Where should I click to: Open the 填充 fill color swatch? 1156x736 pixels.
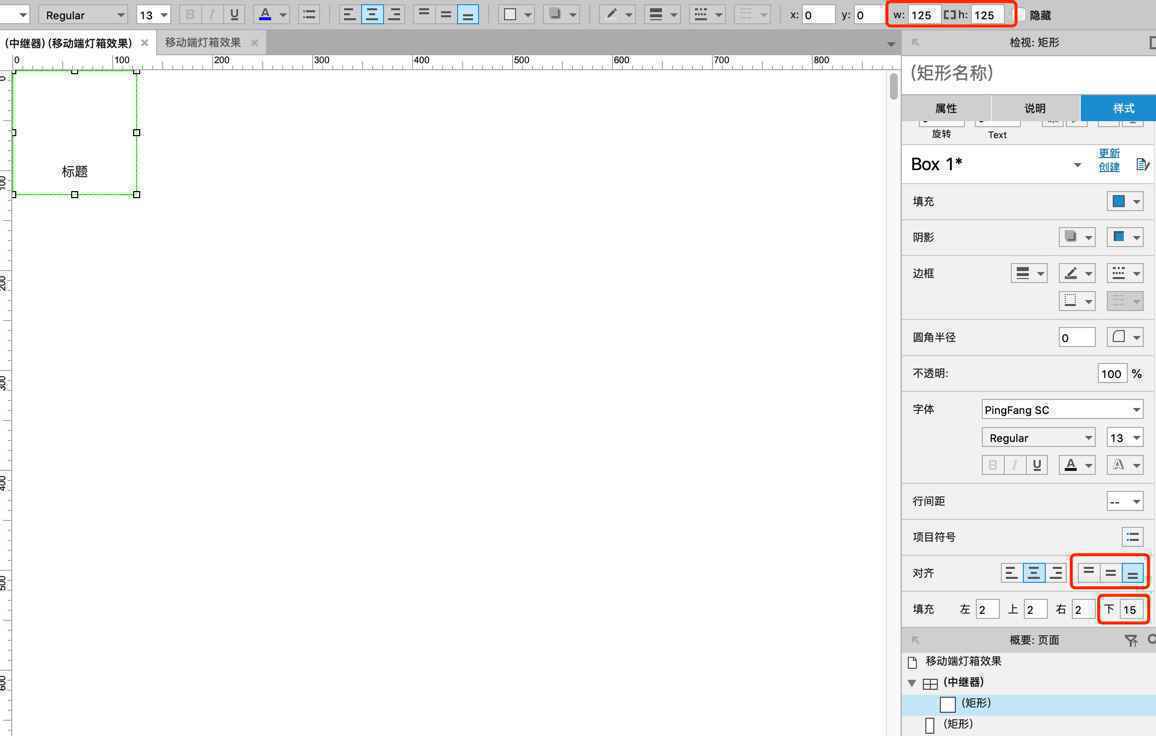(x=1125, y=201)
